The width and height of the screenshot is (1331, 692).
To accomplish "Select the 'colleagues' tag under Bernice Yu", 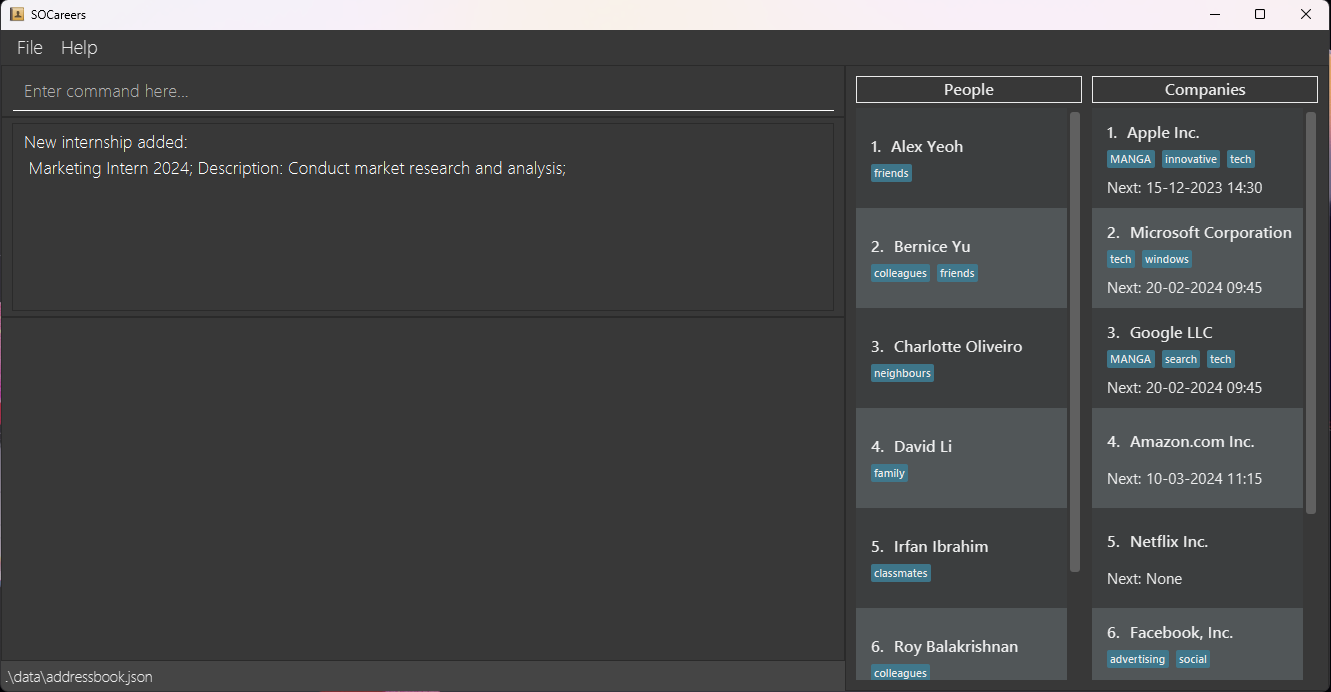I will click(900, 272).
